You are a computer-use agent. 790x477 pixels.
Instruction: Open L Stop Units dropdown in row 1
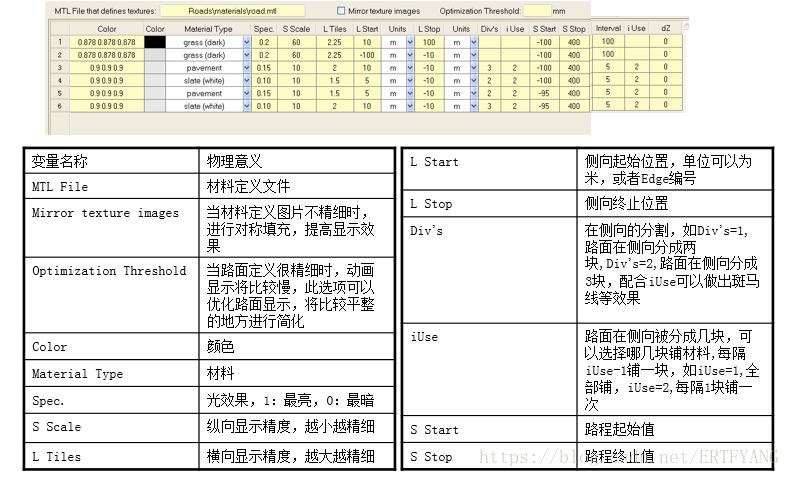pyautogui.click(x=474, y=42)
